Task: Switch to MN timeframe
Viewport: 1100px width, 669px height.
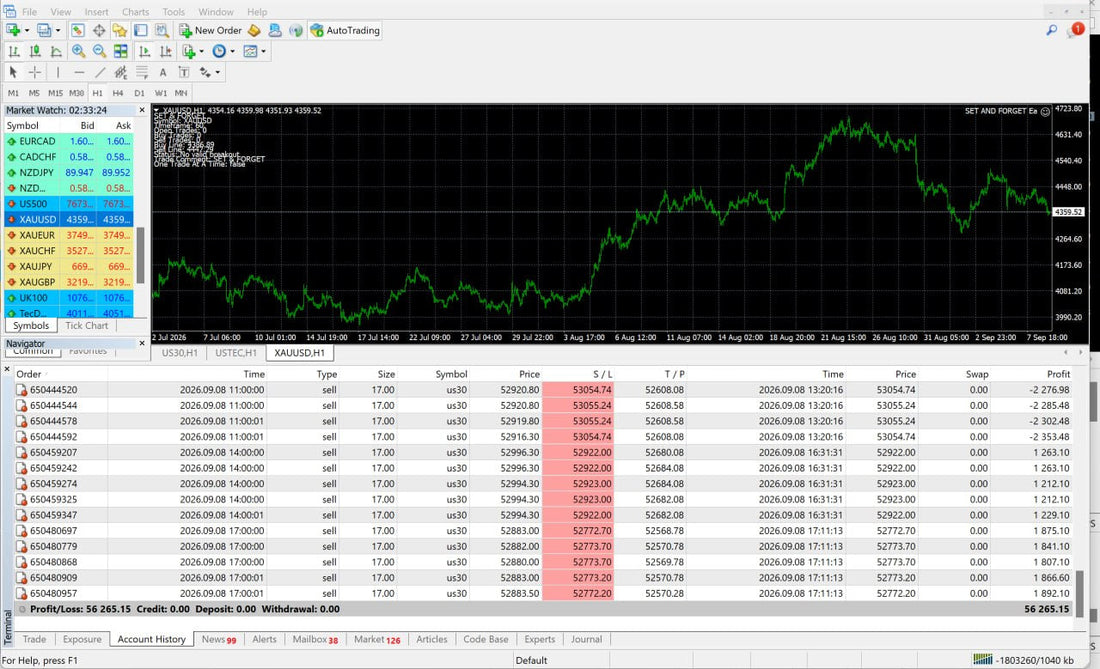Action: (x=181, y=93)
